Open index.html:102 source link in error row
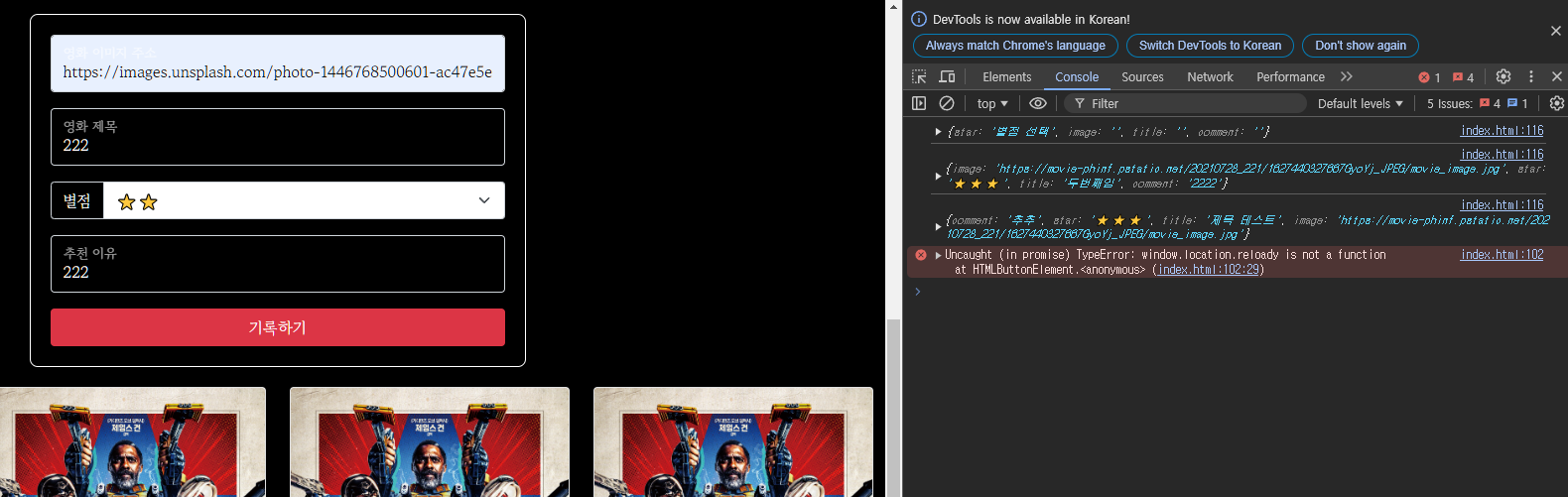 point(1502,255)
